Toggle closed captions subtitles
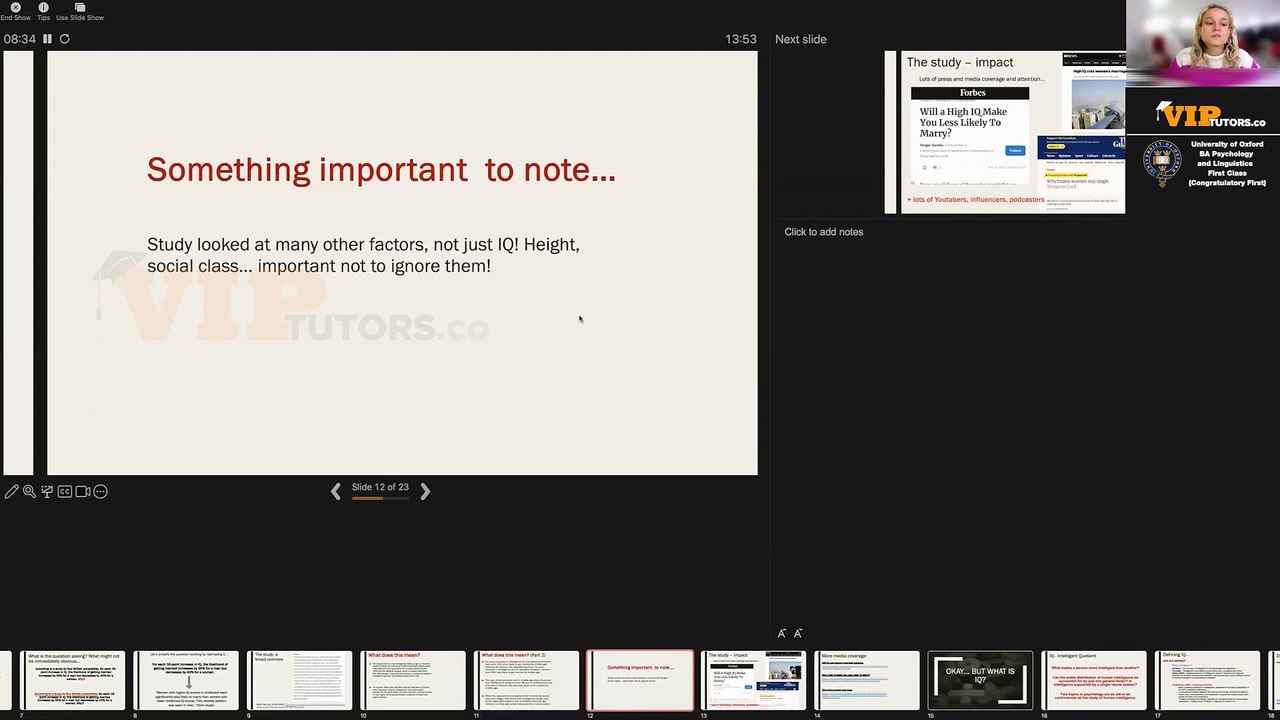Image resolution: width=1280 pixels, height=720 pixels. pos(65,491)
